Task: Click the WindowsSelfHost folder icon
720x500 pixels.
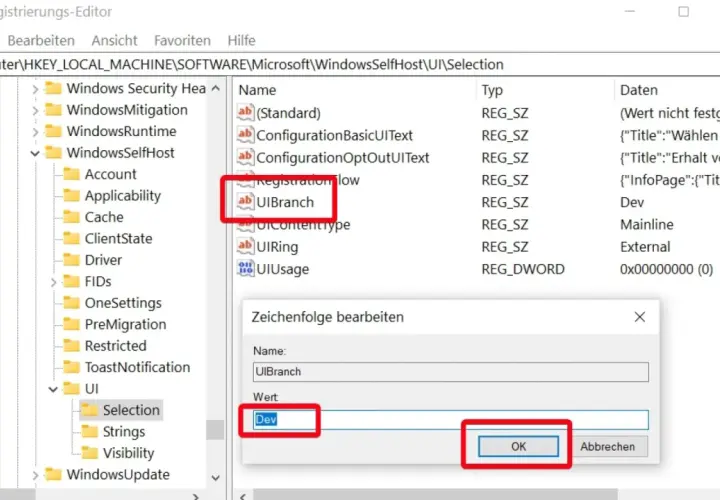Action: coord(53,152)
